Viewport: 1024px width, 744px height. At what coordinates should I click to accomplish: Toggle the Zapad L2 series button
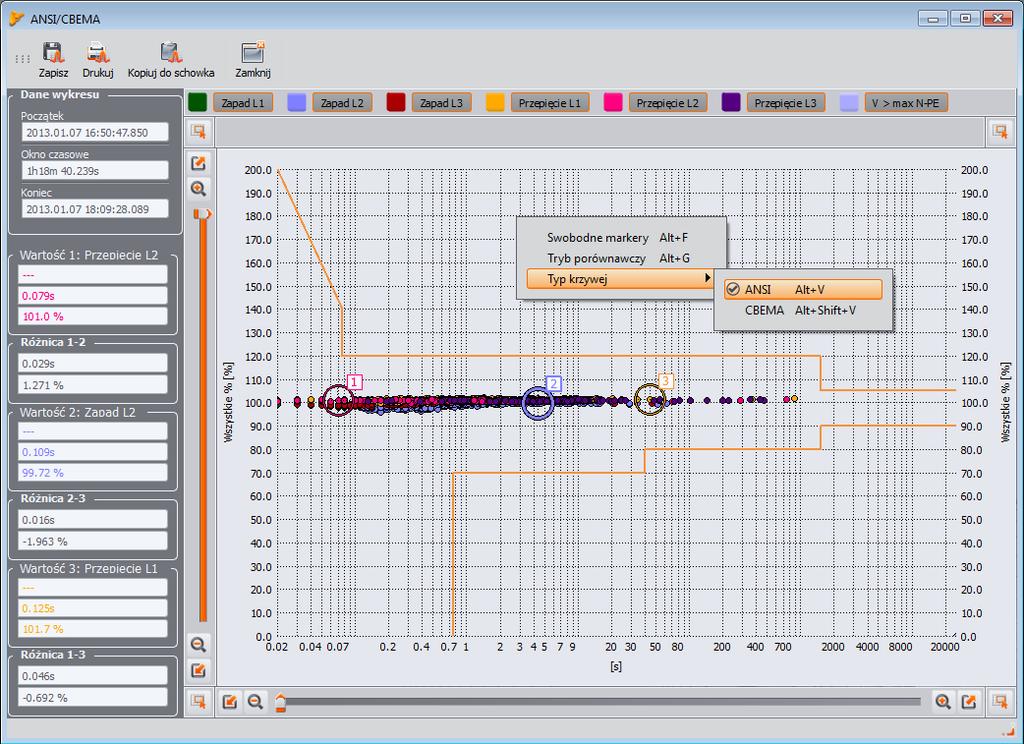tap(342, 103)
